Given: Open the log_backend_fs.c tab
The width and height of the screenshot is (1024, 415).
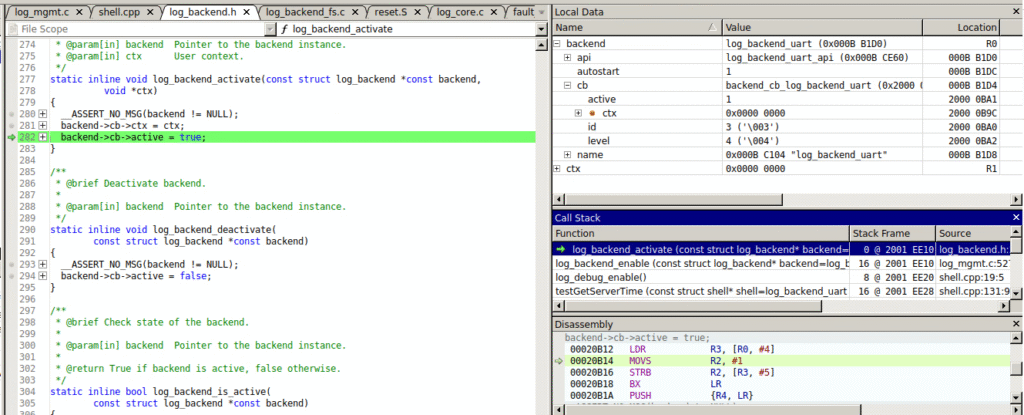Looking at the screenshot, I should pyautogui.click(x=304, y=12).
